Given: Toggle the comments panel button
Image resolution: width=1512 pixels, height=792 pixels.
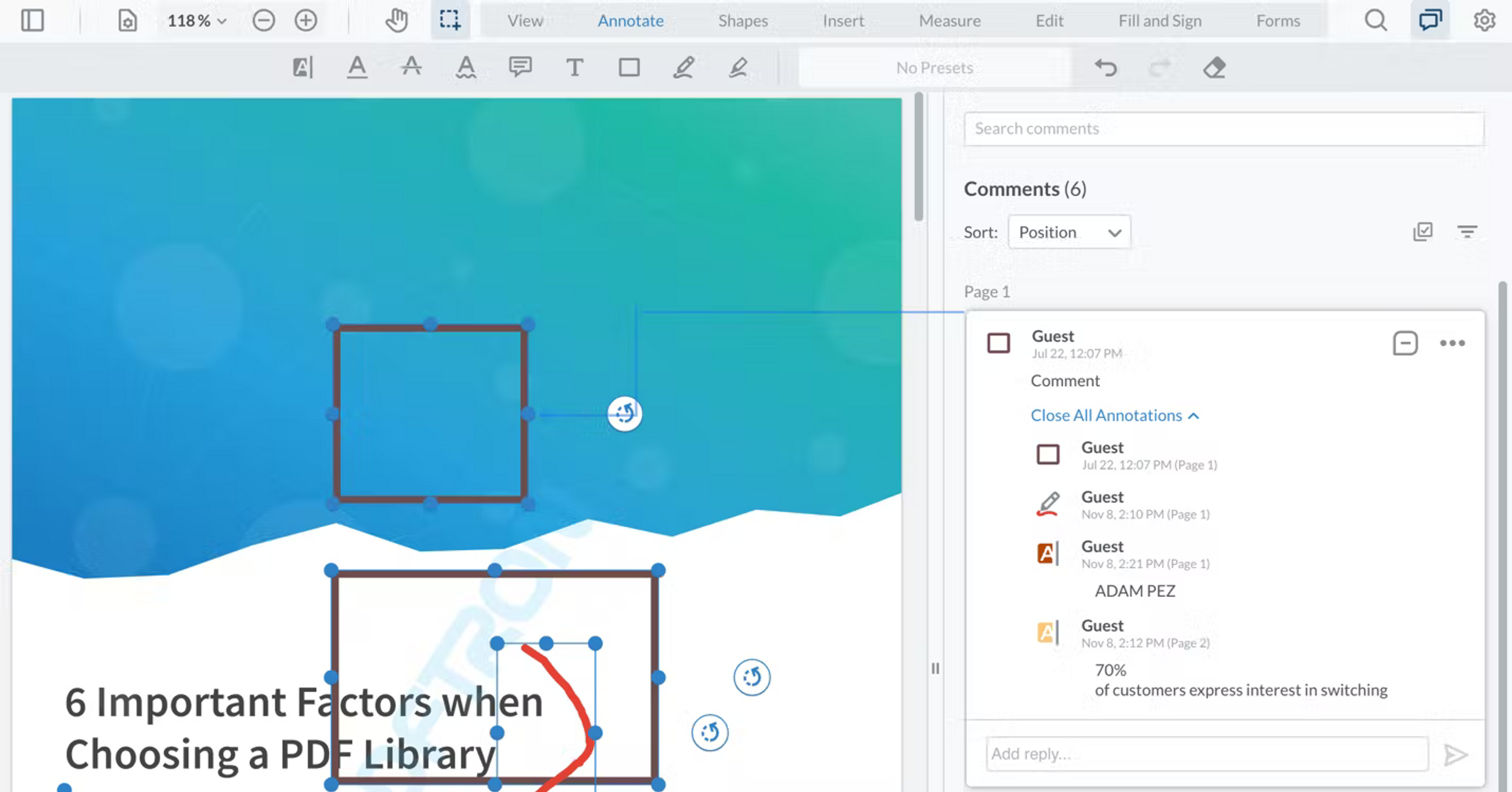Looking at the screenshot, I should tap(1430, 20).
